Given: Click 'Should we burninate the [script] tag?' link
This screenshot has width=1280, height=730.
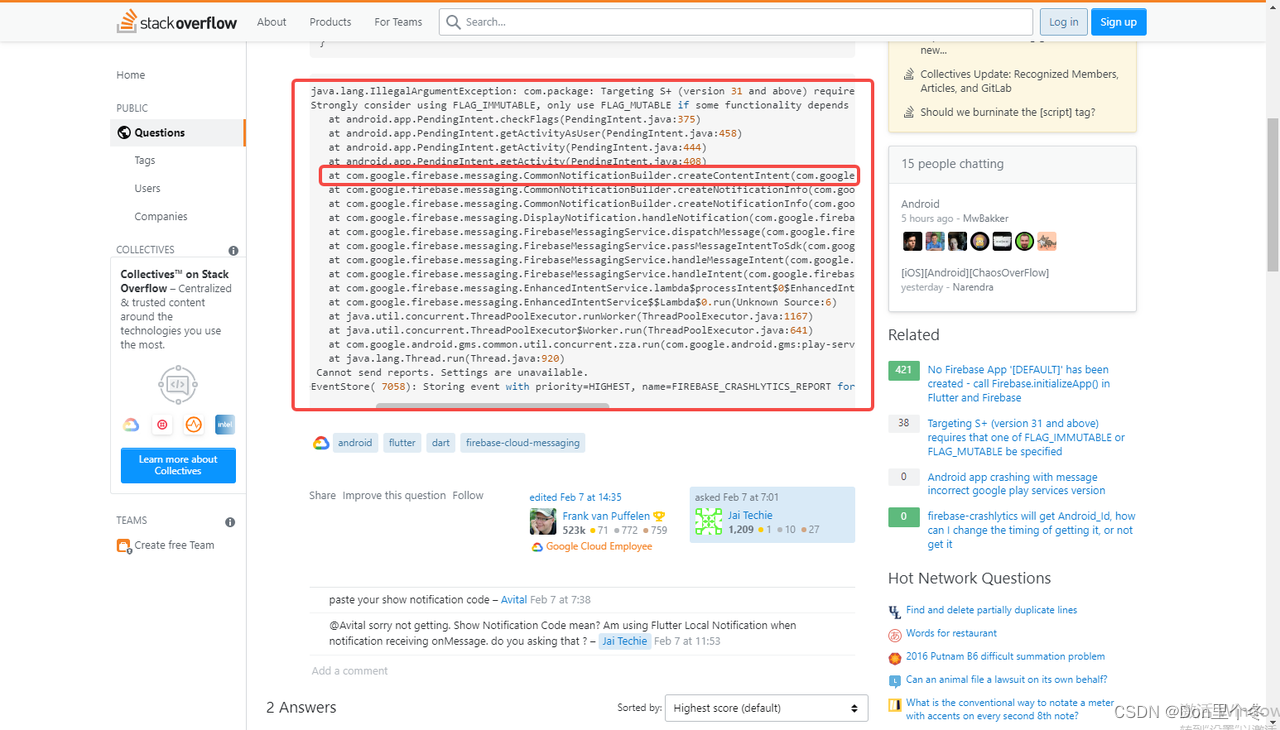Looking at the screenshot, I should tap(1007, 112).
